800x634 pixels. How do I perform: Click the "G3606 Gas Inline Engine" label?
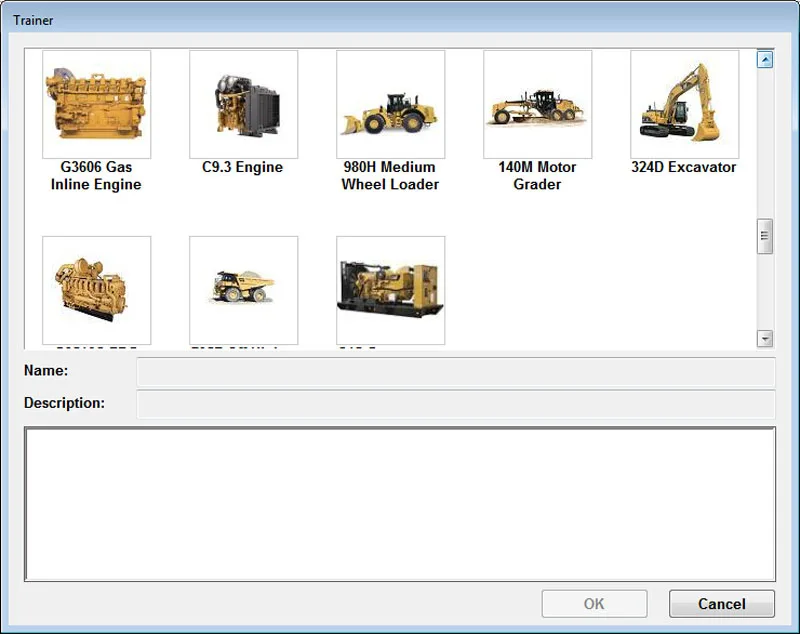pos(96,175)
